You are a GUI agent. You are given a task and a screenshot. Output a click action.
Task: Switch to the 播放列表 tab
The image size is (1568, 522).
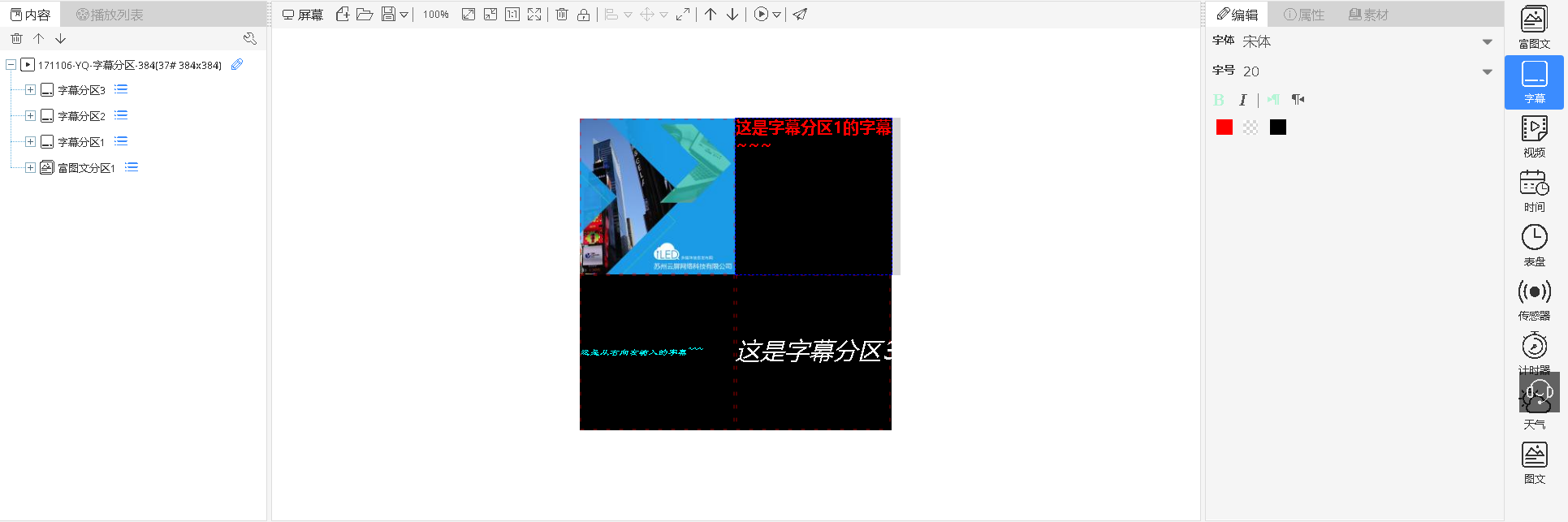(110, 15)
